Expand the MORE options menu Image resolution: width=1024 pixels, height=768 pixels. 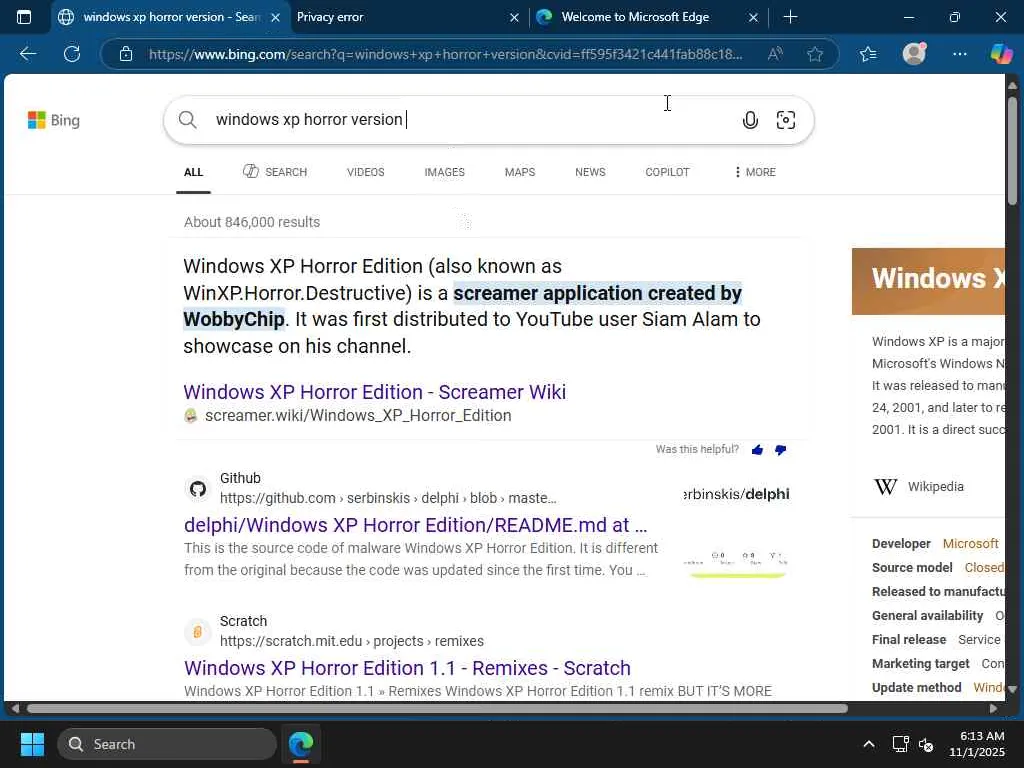point(755,172)
